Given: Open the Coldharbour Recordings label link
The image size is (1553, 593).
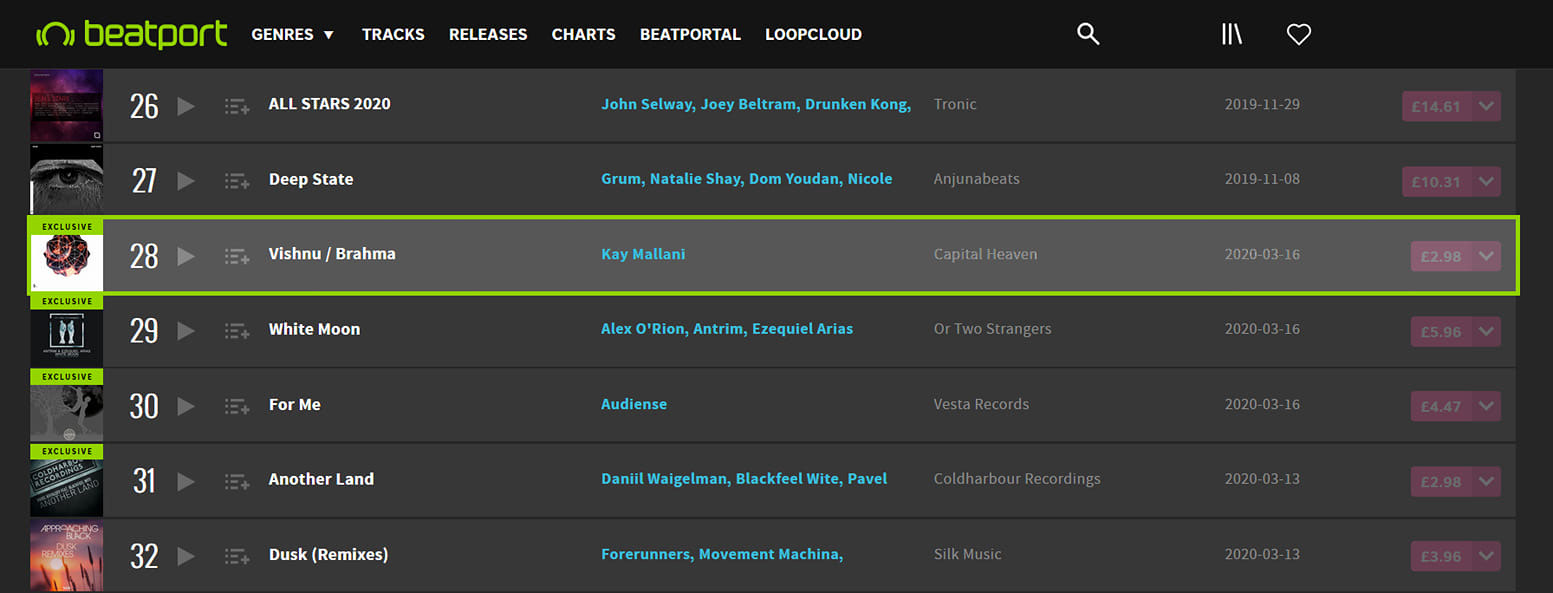Looking at the screenshot, I should [1017, 479].
